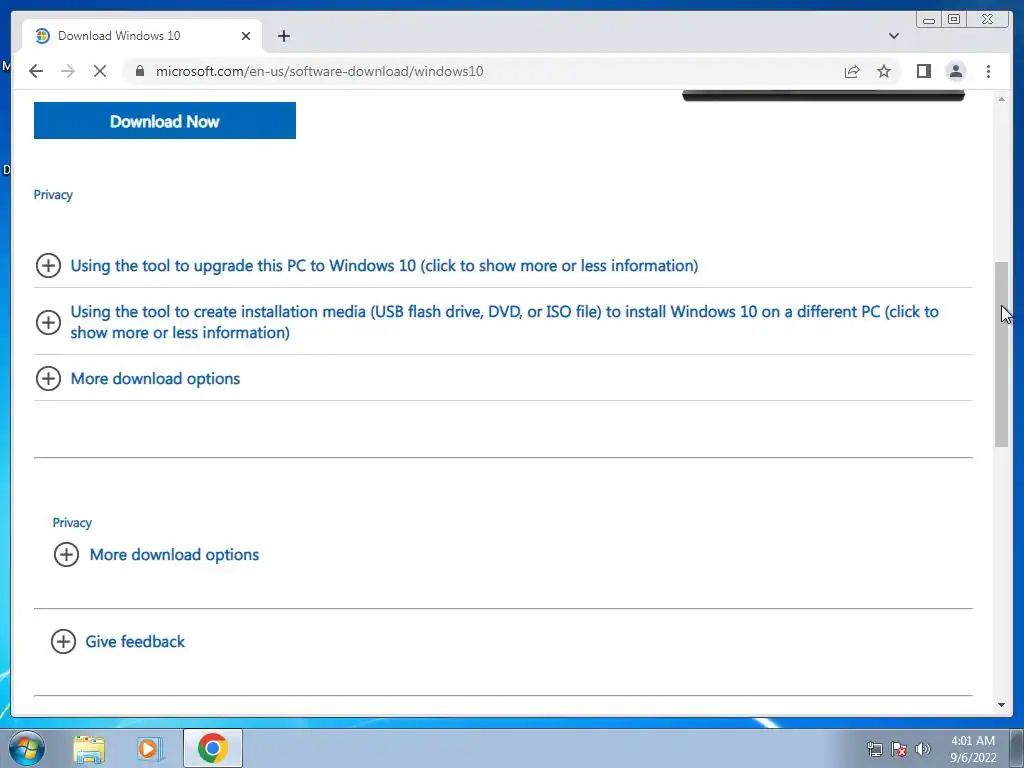
Task: Open the lower Privacy link above Give feedback
Action: 72,522
